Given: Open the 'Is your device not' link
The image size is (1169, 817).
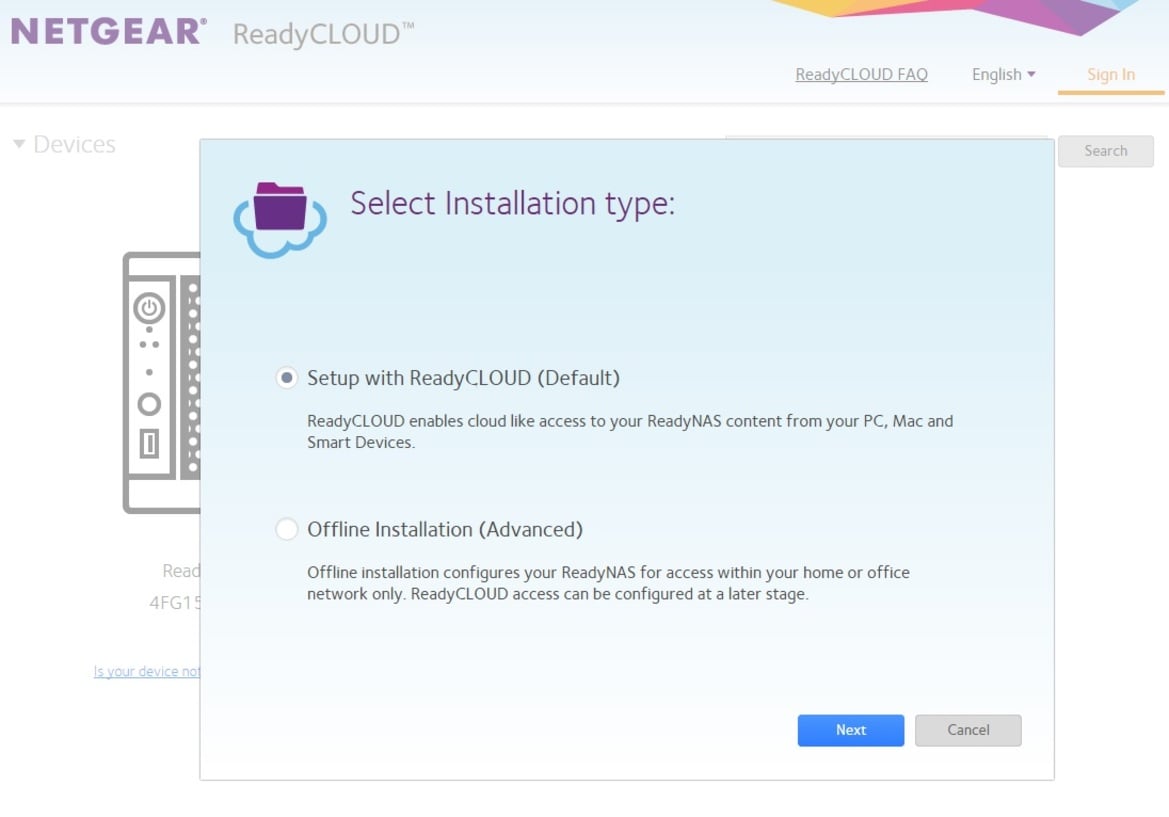Looking at the screenshot, I should tap(147, 672).
